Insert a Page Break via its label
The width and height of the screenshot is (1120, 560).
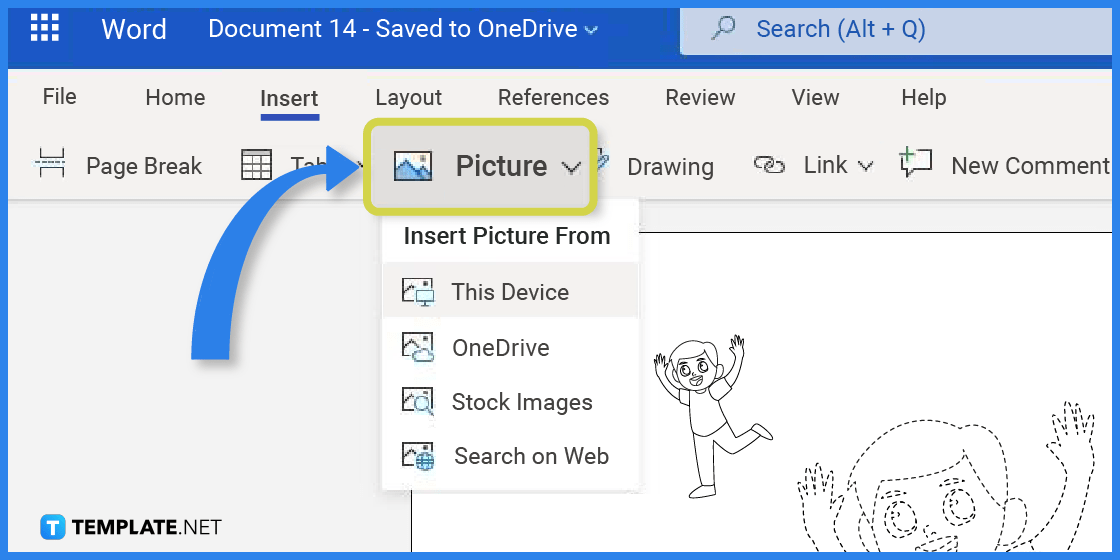144,166
